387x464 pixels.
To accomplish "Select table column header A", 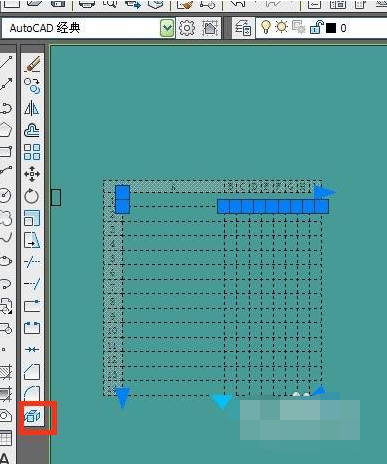I will point(173,187).
